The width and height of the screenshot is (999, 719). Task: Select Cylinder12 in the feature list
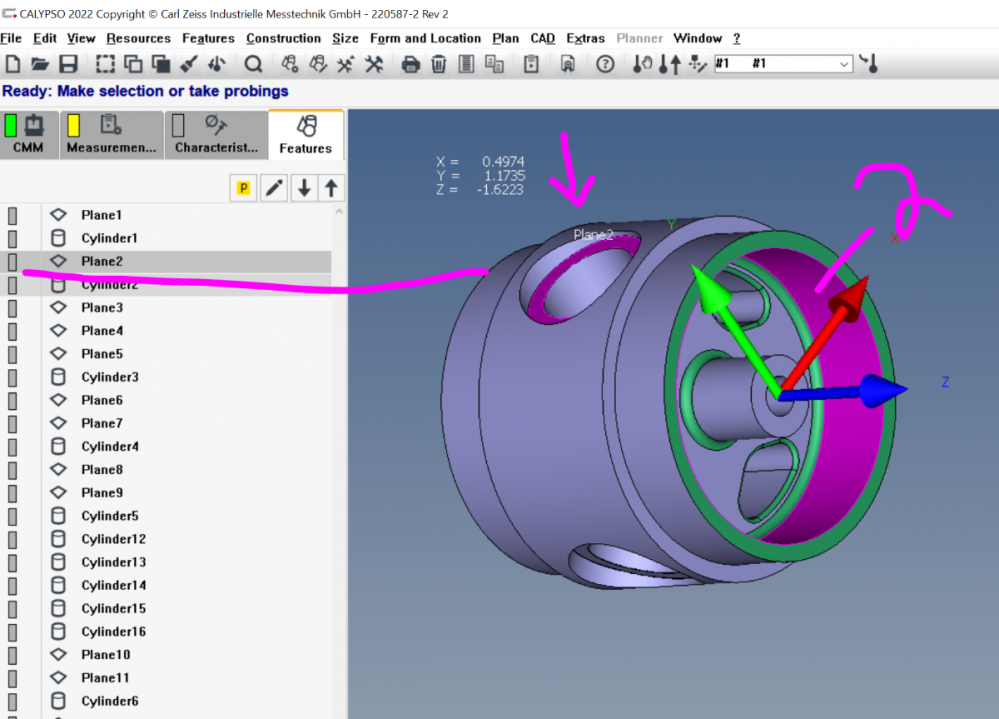113,539
